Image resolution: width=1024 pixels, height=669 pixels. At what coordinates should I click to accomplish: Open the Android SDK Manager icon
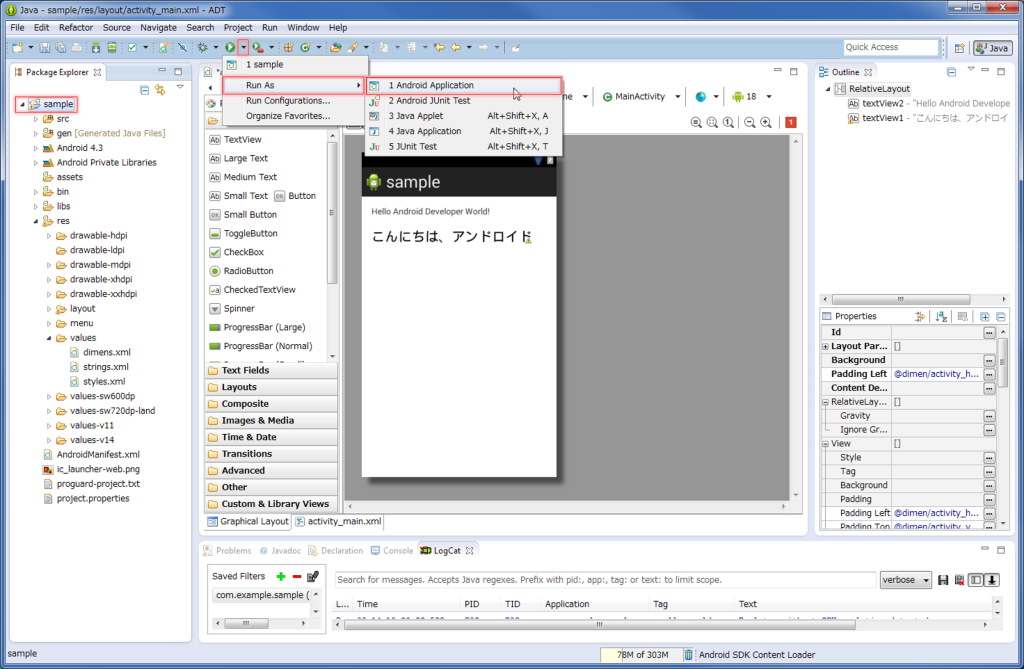coord(96,48)
